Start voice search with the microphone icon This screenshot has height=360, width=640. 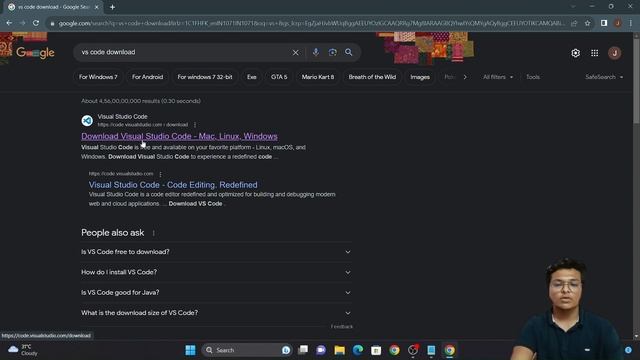point(316,52)
